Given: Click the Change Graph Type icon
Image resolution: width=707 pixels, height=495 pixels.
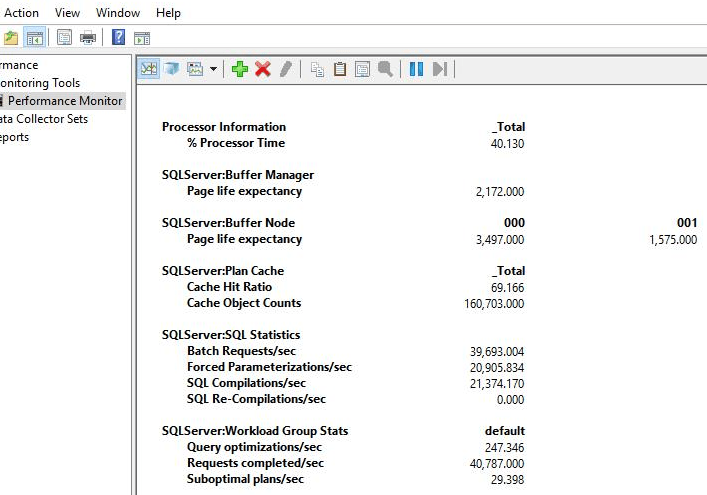Looking at the screenshot, I should pos(195,69).
